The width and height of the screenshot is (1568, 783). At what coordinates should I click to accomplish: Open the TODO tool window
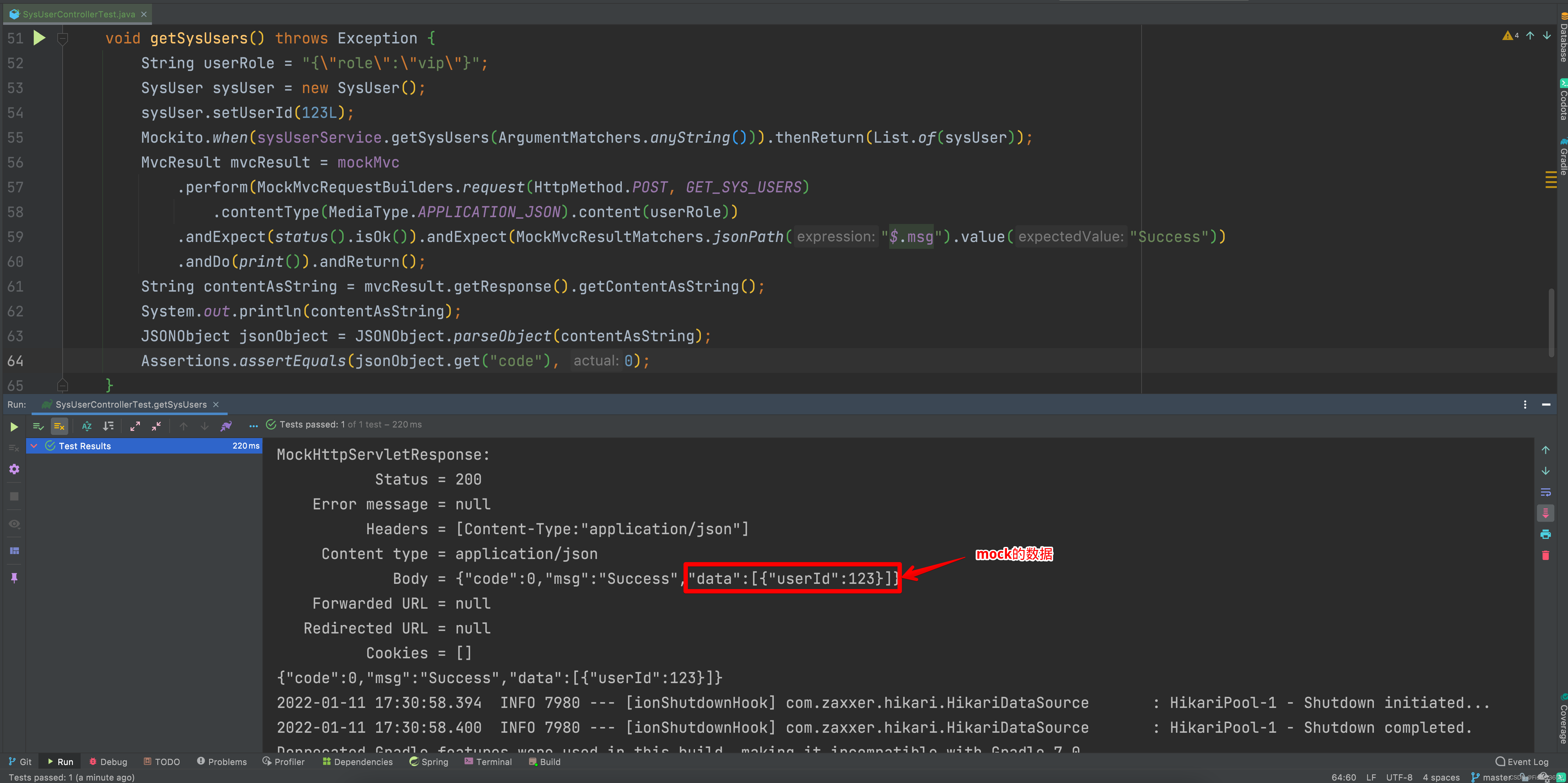(x=161, y=761)
